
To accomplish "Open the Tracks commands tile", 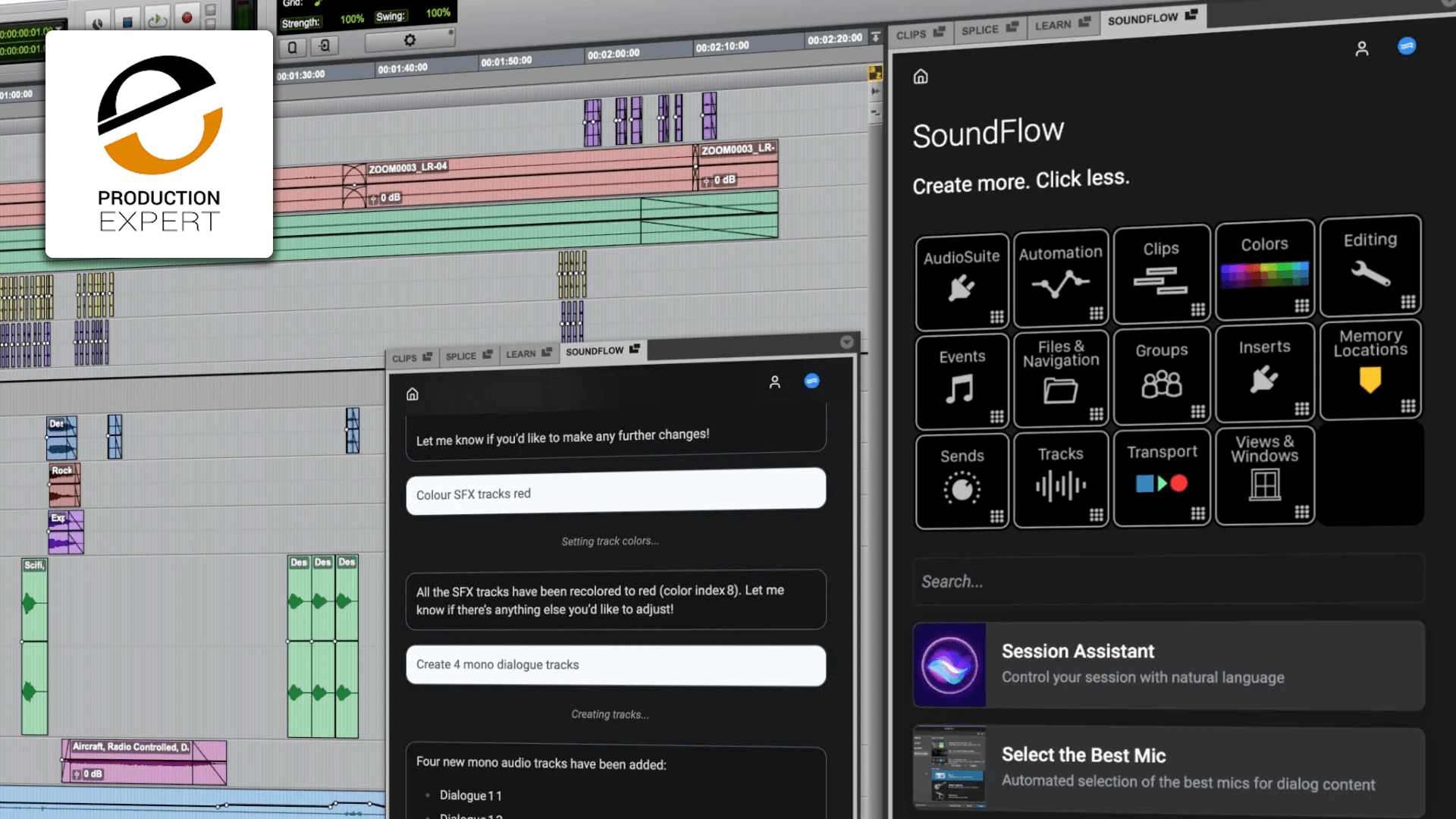I will point(1060,480).
